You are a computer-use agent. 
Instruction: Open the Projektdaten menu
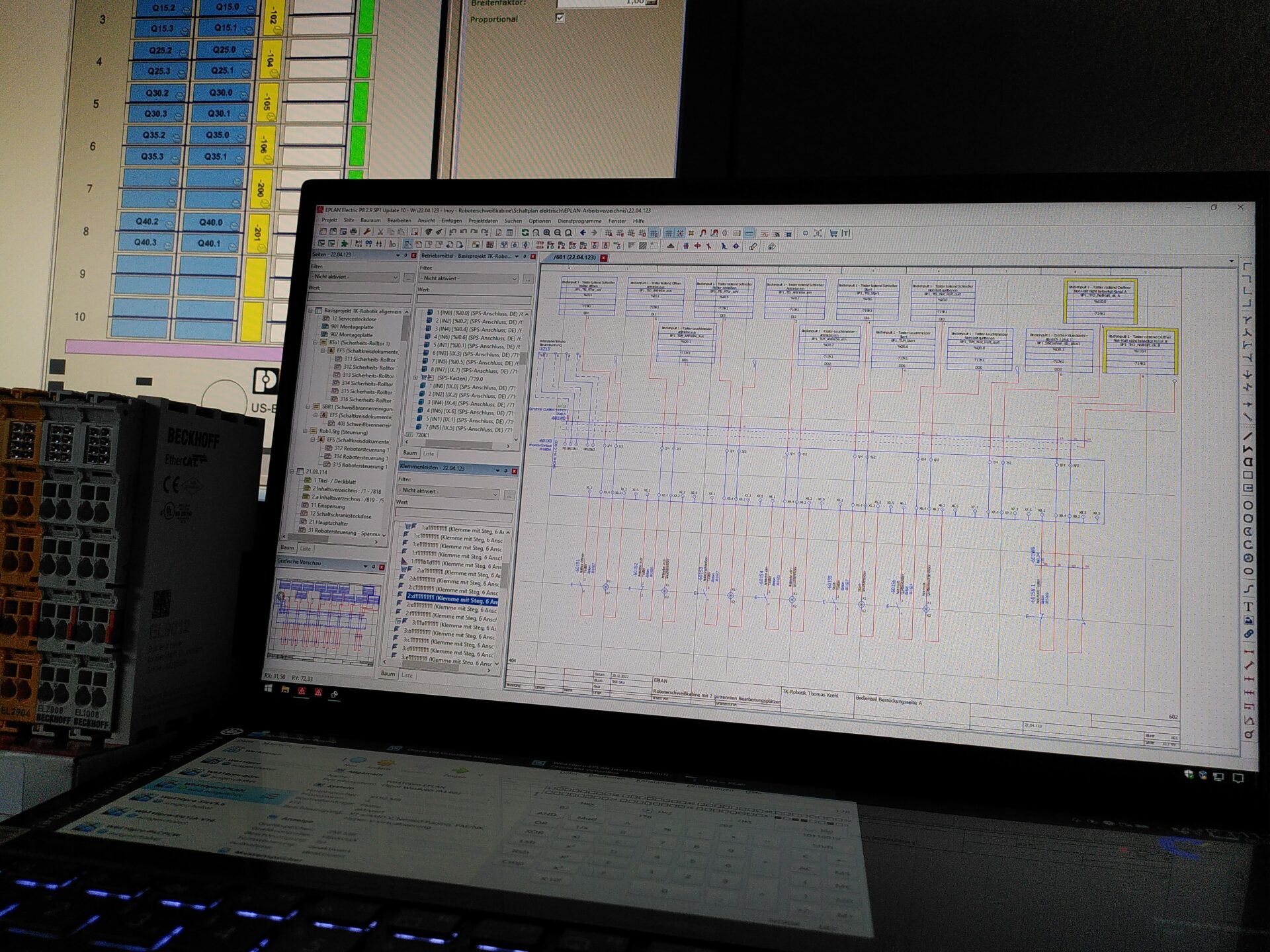483,221
